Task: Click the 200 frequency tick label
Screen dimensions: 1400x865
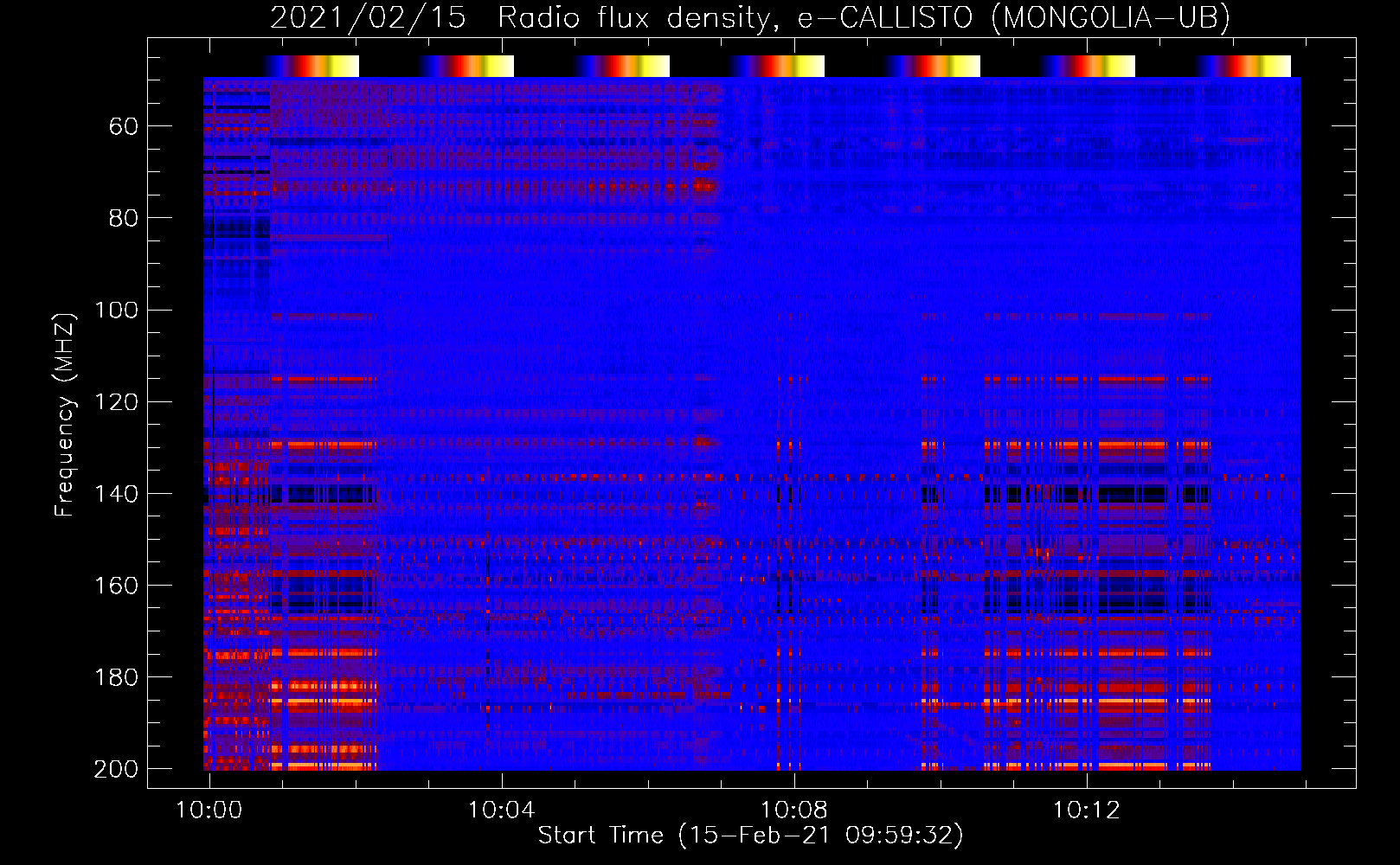Action: point(116,769)
